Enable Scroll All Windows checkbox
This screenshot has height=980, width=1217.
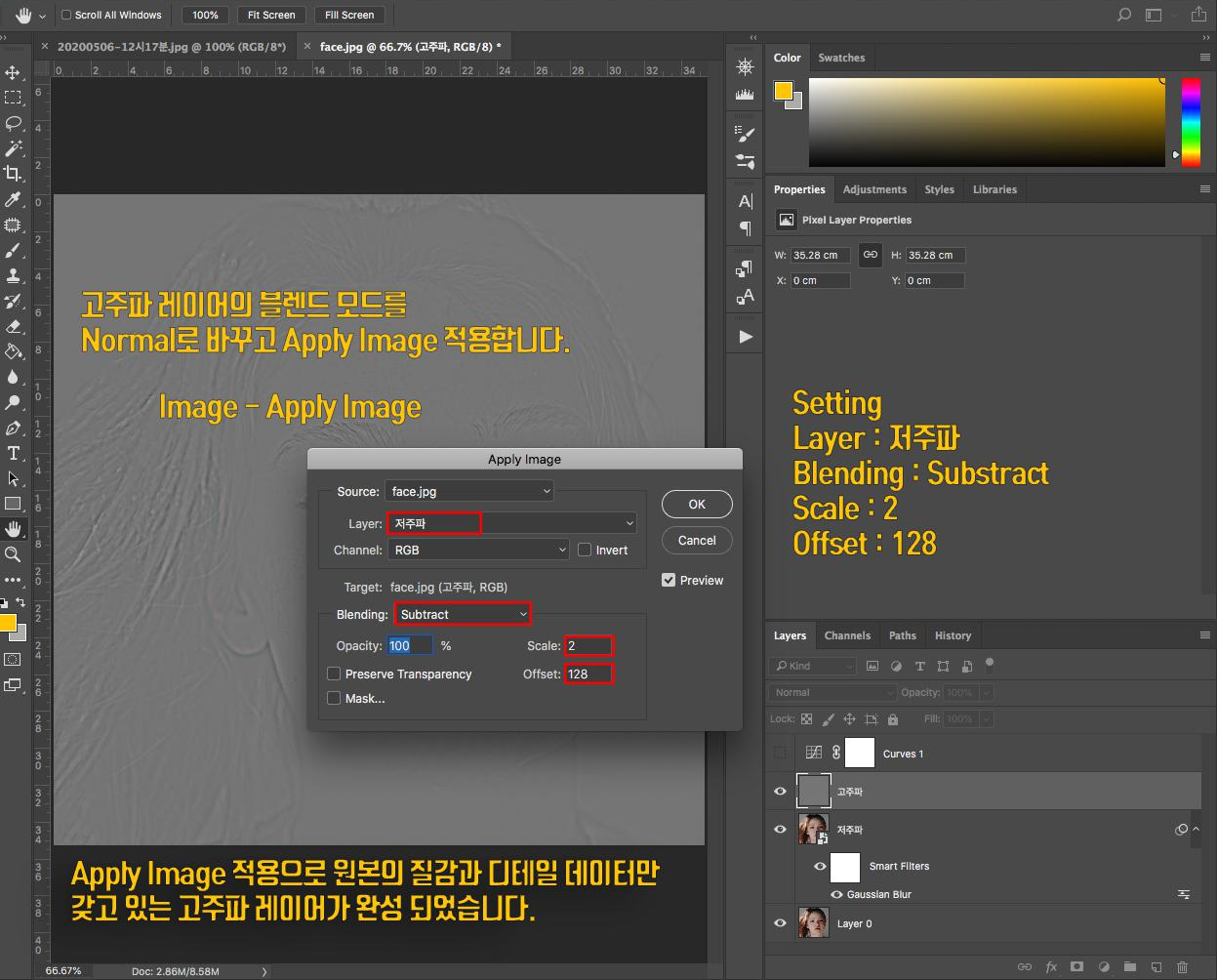coord(66,15)
